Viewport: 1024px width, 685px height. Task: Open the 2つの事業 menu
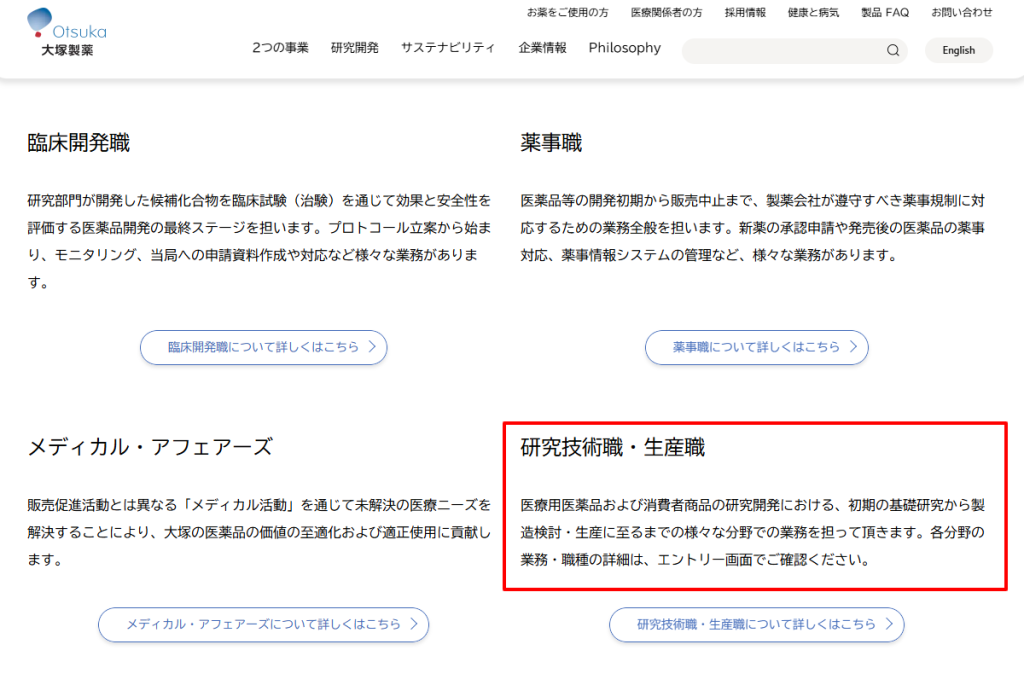(280, 48)
